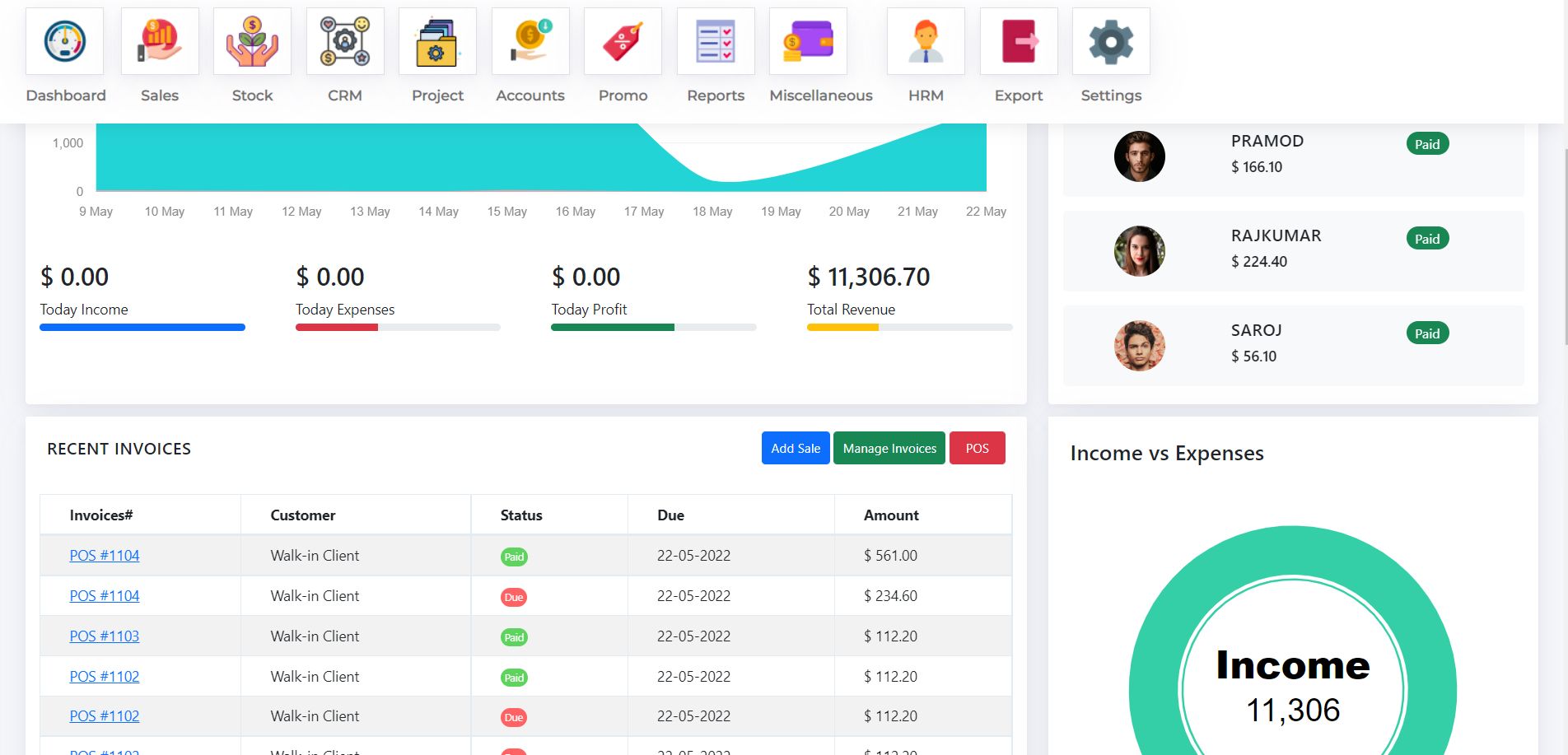
Task: Click RAJKUMAR's $ 224.40 amount
Action: [1259, 262]
